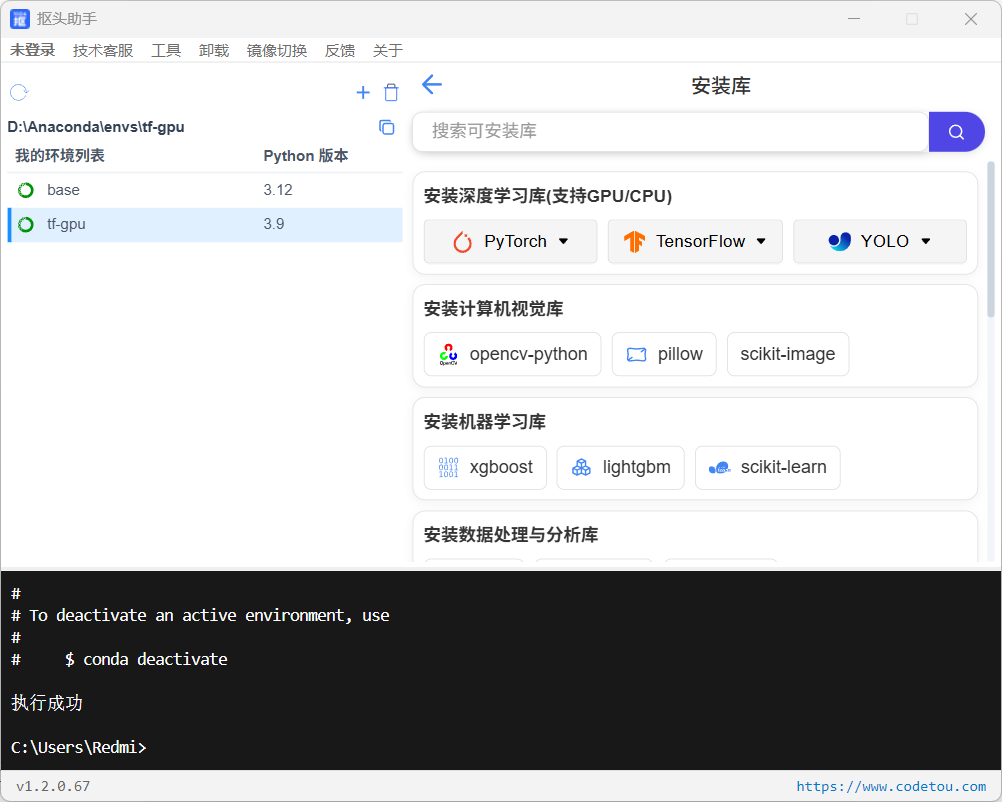The width and height of the screenshot is (1002, 802).
Task: Click the magnifier search button
Action: click(x=956, y=132)
